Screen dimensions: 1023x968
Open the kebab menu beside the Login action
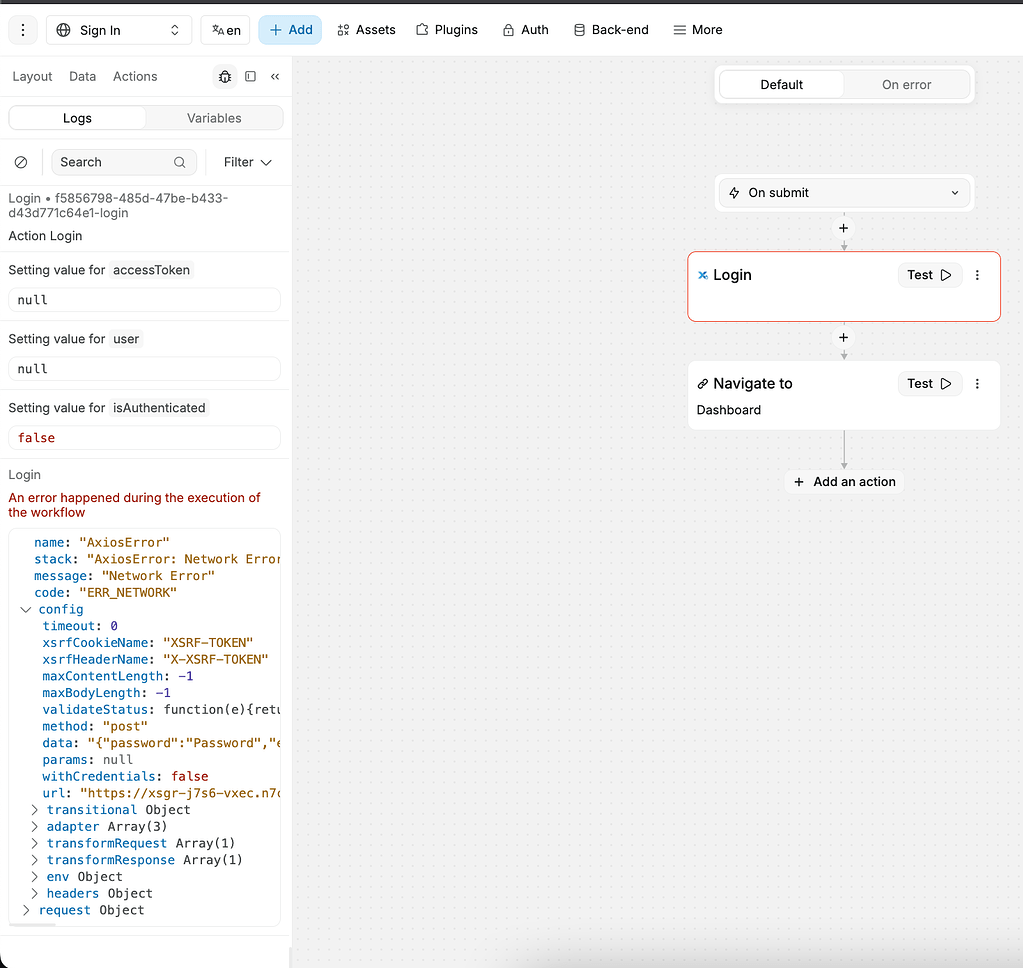[977, 275]
